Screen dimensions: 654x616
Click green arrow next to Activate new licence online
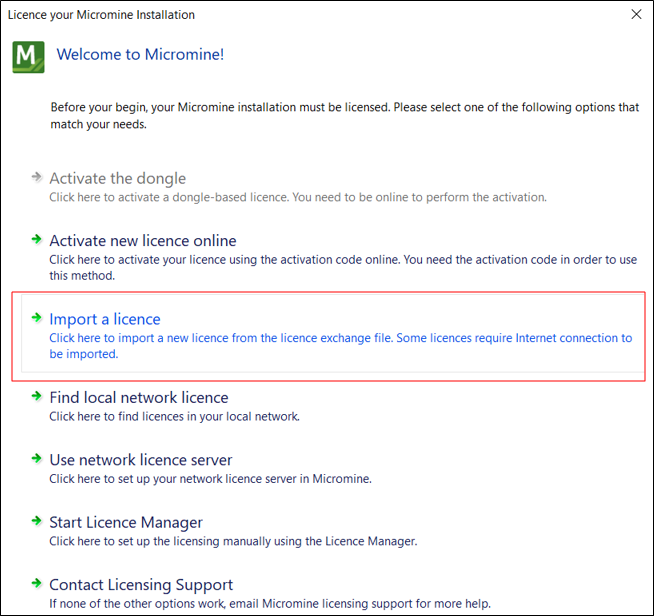(x=37, y=240)
